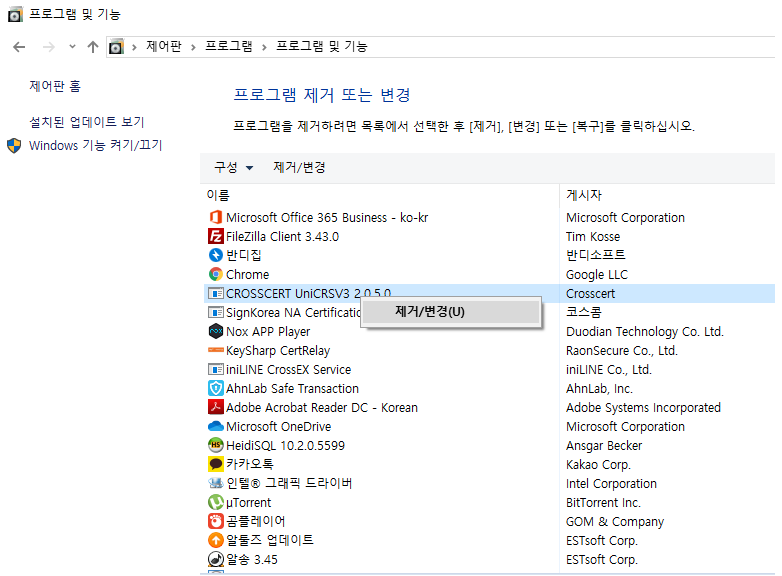Select the HeidiSQL 10.2.0.5599 entry

(285, 445)
